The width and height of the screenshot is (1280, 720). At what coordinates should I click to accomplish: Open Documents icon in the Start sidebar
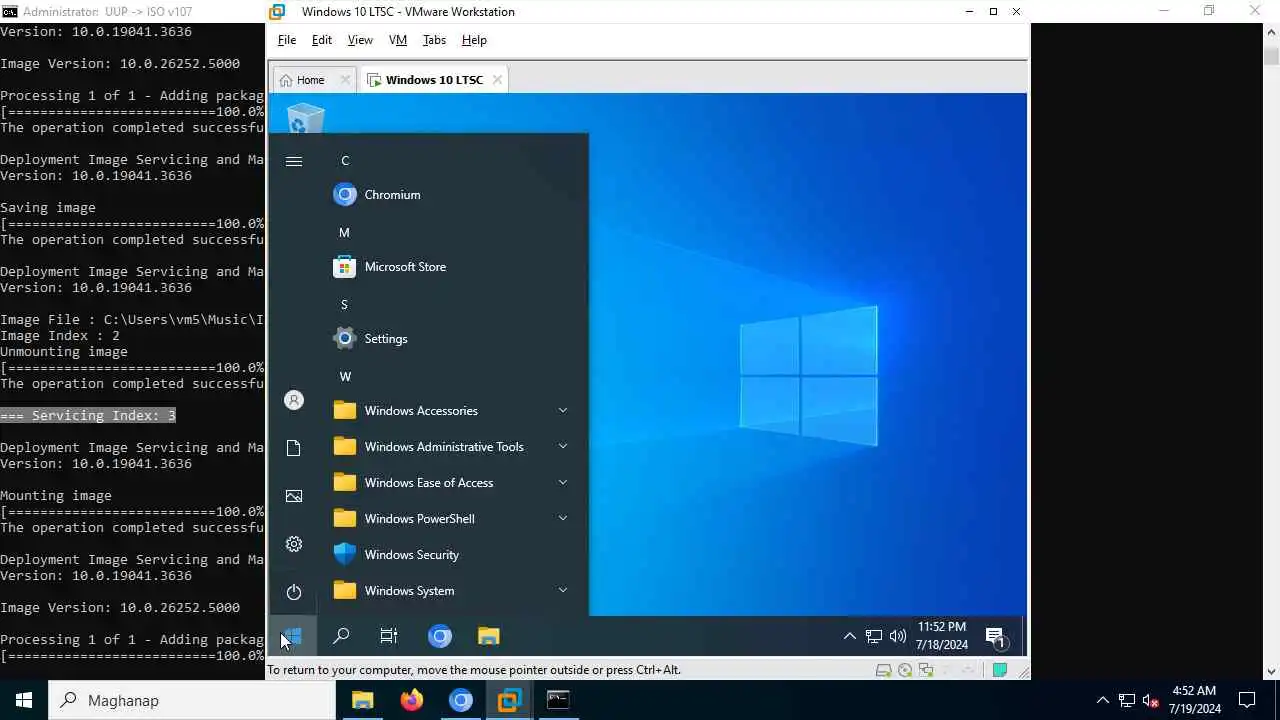(294, 448)
